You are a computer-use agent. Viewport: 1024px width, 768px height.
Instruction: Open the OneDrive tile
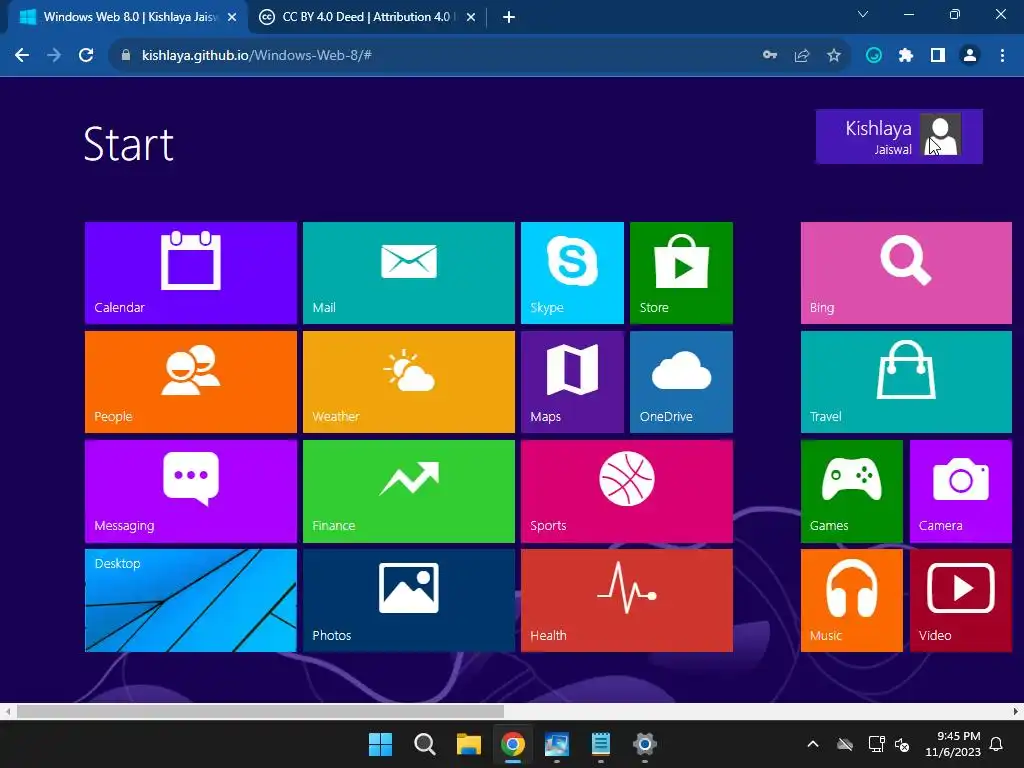[681, 381]
